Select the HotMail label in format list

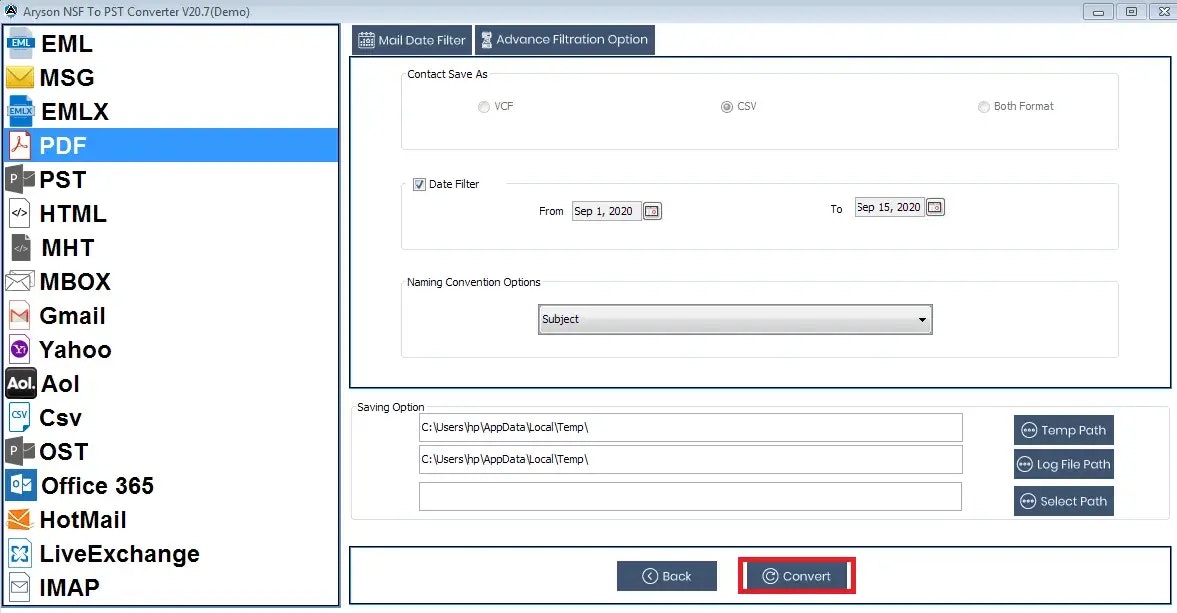coord(83,520)
